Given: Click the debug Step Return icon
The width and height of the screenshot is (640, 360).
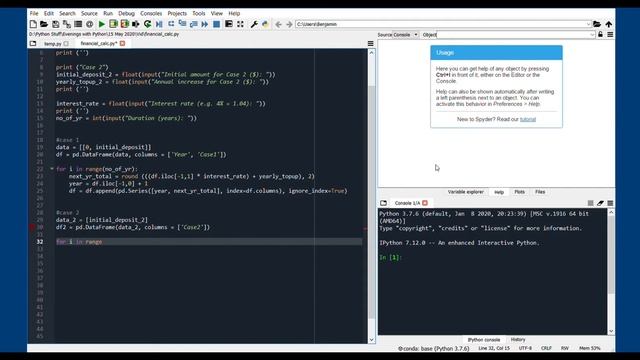Looking at the screenshot, I should click(x=193, y=24).
